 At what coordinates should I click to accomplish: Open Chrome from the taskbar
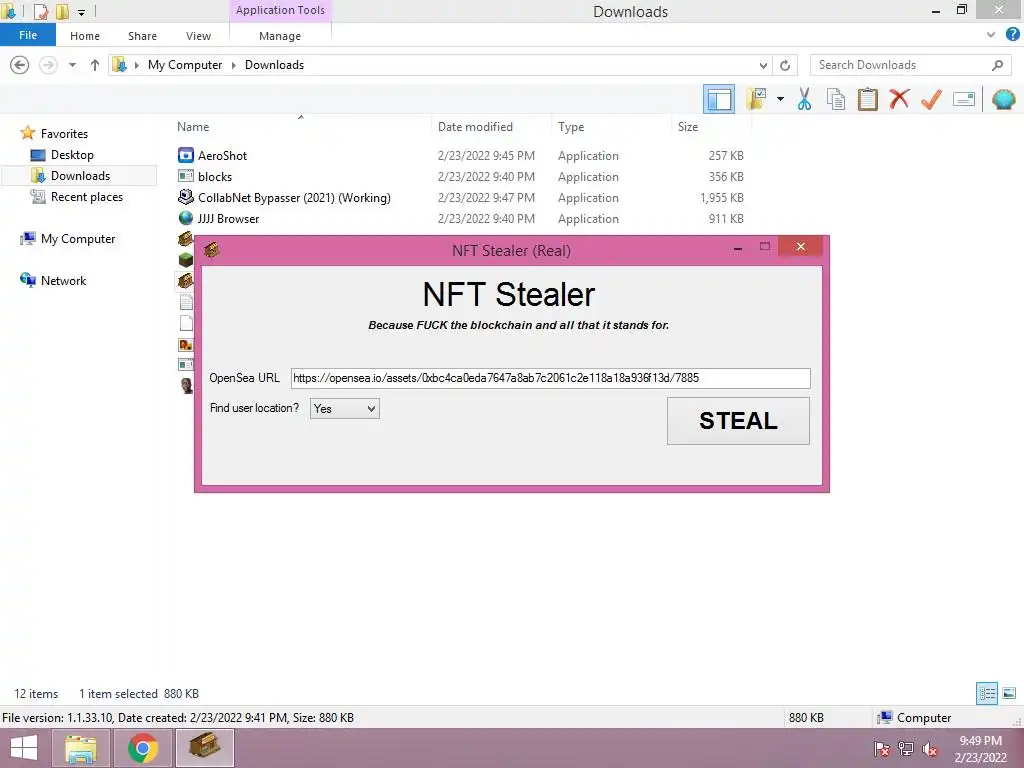coord(142,748)
